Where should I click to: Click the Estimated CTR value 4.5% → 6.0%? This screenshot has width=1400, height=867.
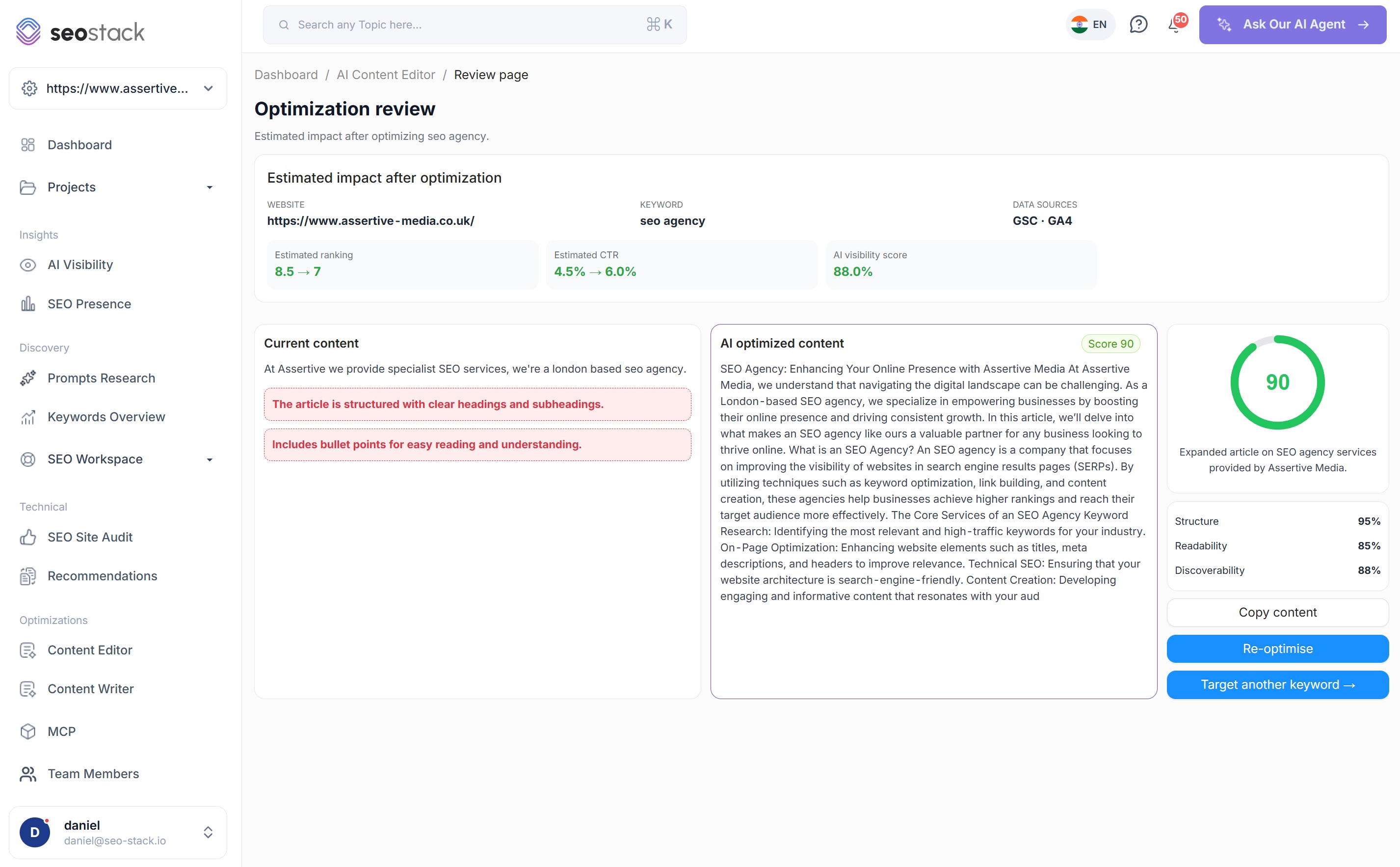[595, 272]
